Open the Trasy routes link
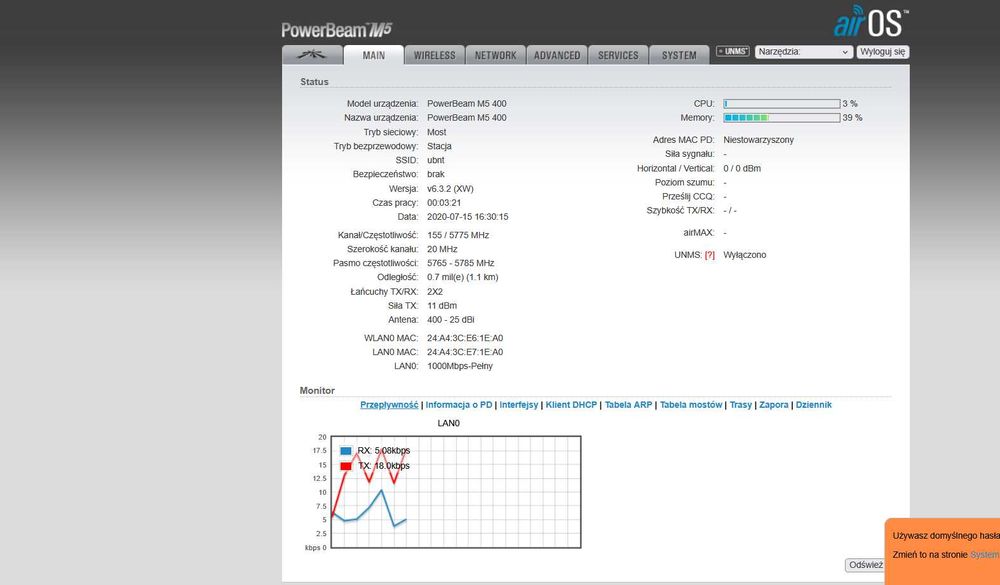1000x585 pixels. [740, 405]
